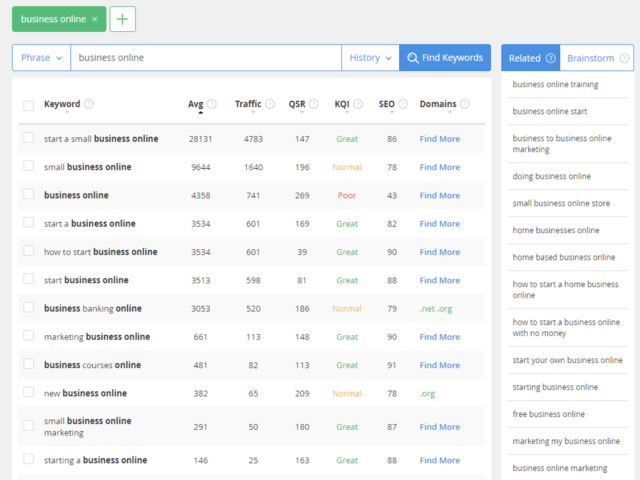Close the 'business online' green tab
This screenshot has width=640, height=480.
(95, 19)
